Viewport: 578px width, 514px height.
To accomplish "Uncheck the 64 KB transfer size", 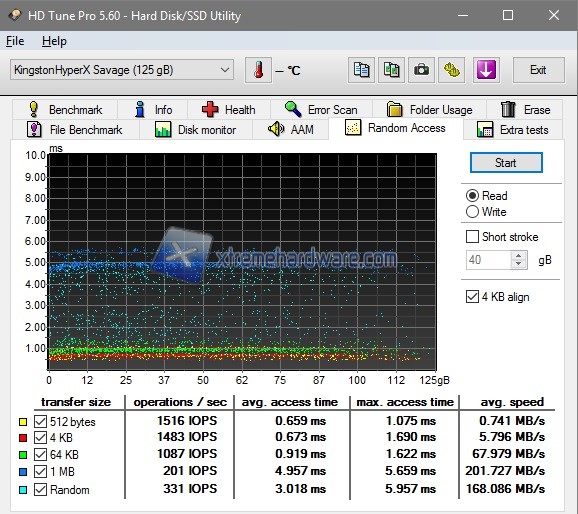I will click(40, 455).
